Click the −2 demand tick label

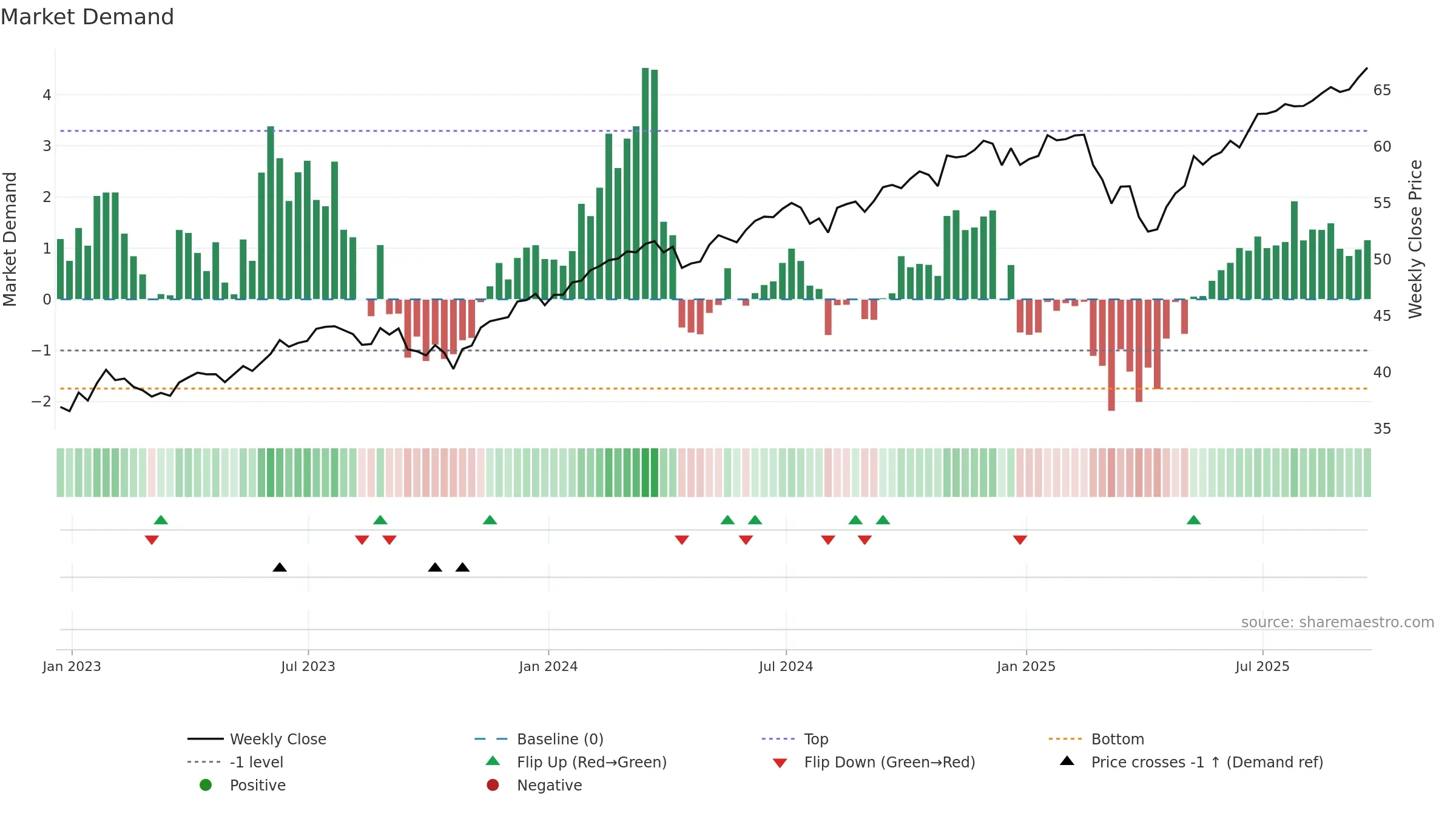(x=41, y=401)
